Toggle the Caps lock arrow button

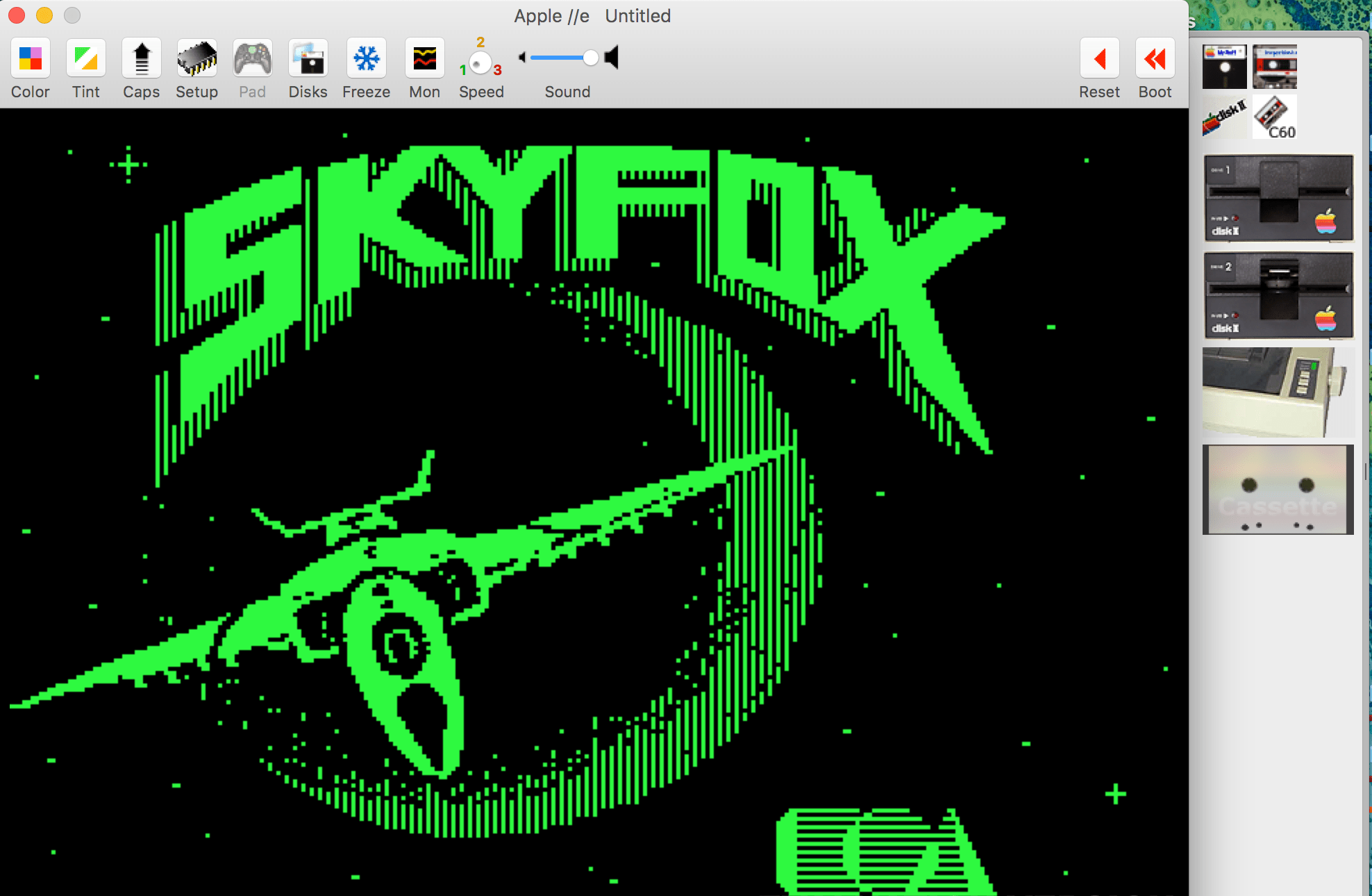[141, 59]
